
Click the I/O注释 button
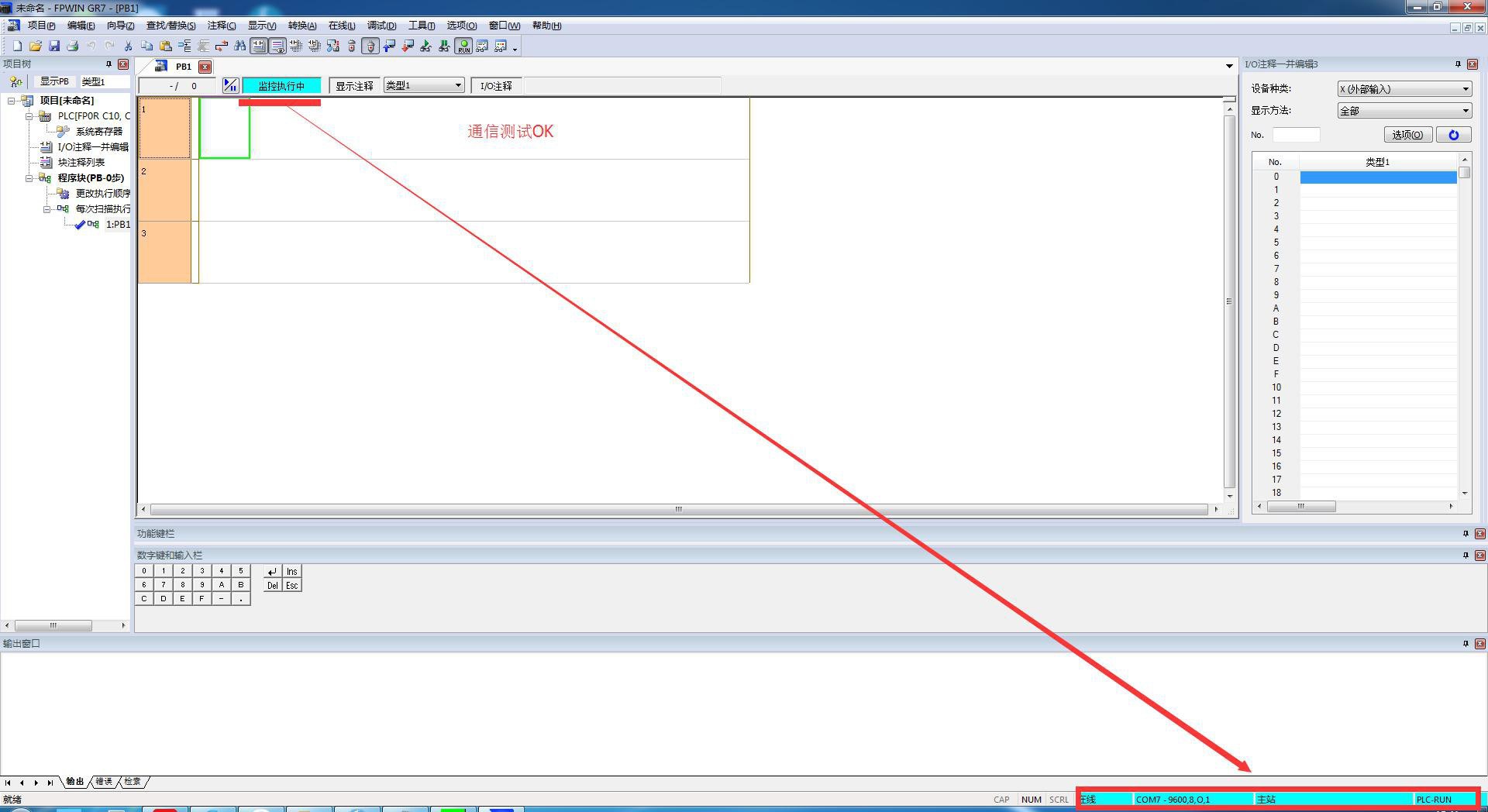click(496, 86)
